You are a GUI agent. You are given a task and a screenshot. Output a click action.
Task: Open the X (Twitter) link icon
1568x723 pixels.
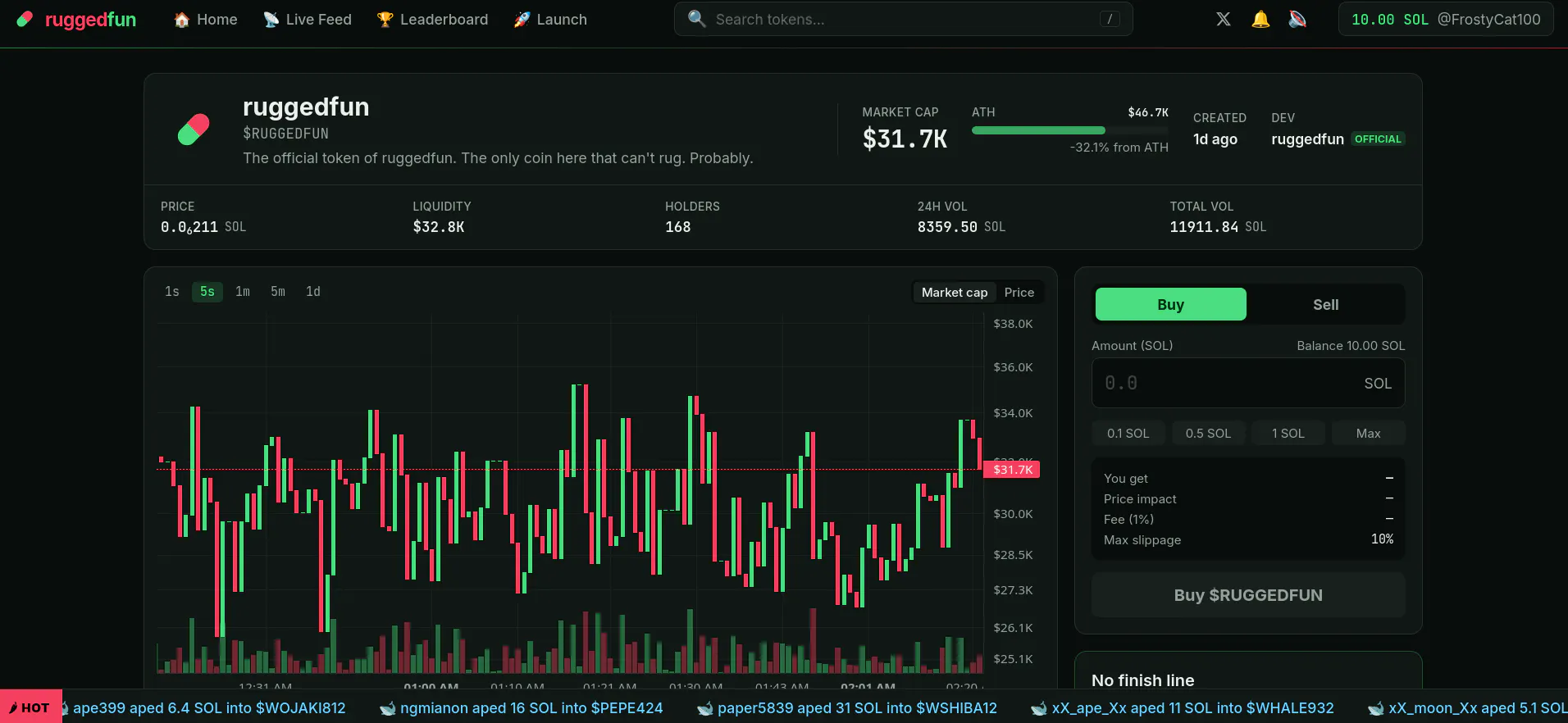pyautogui.click(x=1223, y=19)
